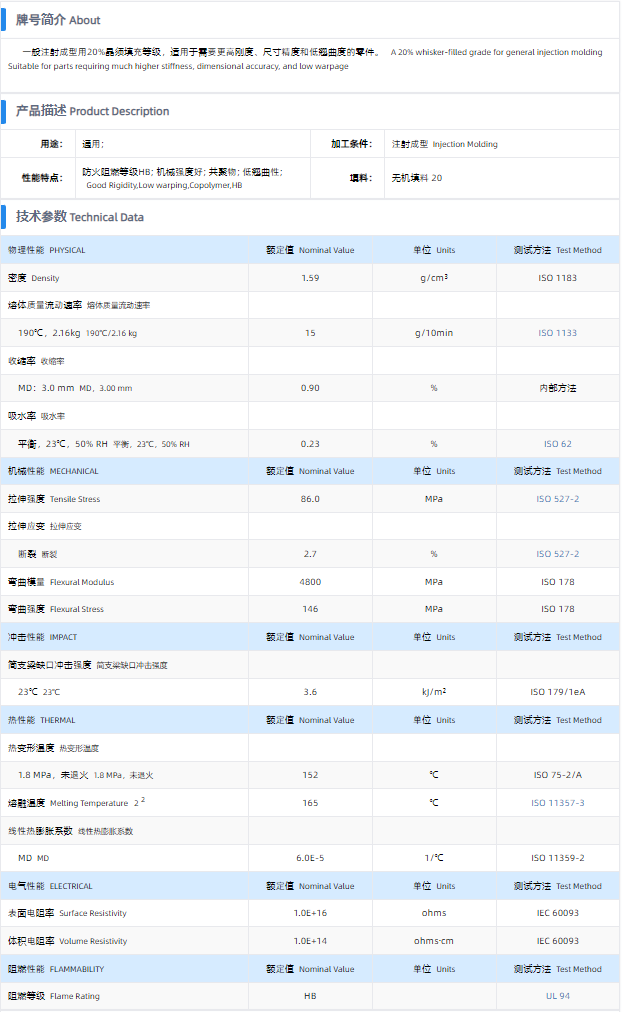Click the ISO 1133 test method link
Screen dimensions: 622x1012
[x=557, y=333]
